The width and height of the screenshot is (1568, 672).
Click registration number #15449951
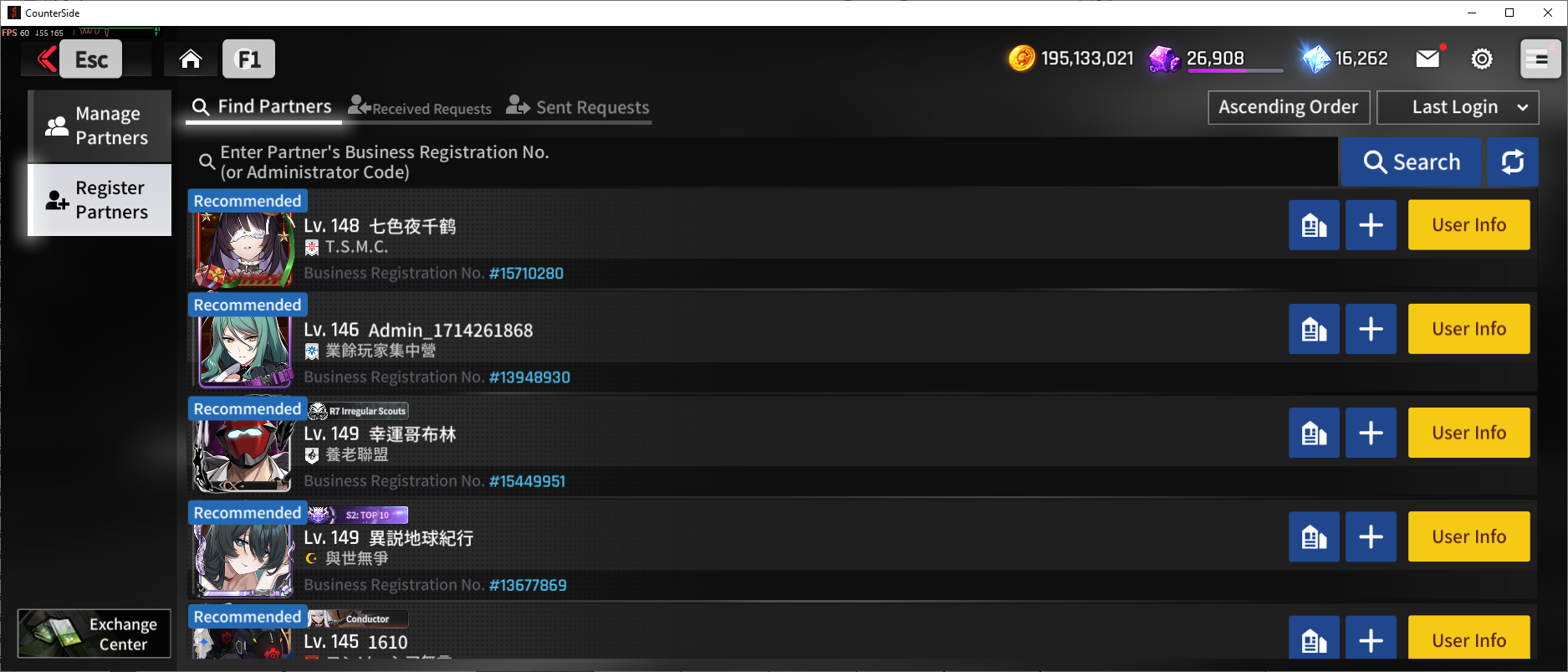pyautogui.click(x=527, y=481)
